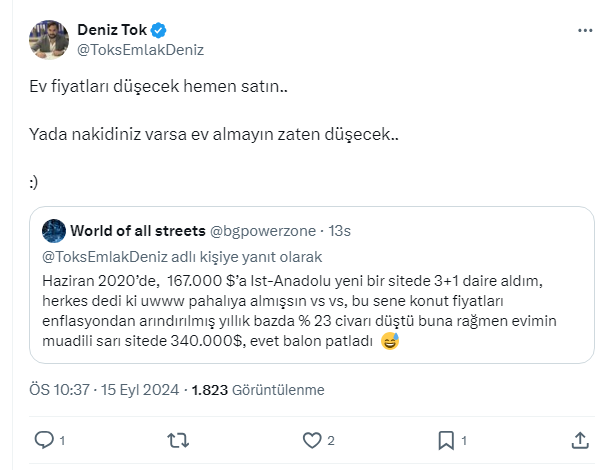The width and height of the screenshot is (600, 470).
Task: View the 1.823 Görüntülenme count
Action: [x=258, y=390]
